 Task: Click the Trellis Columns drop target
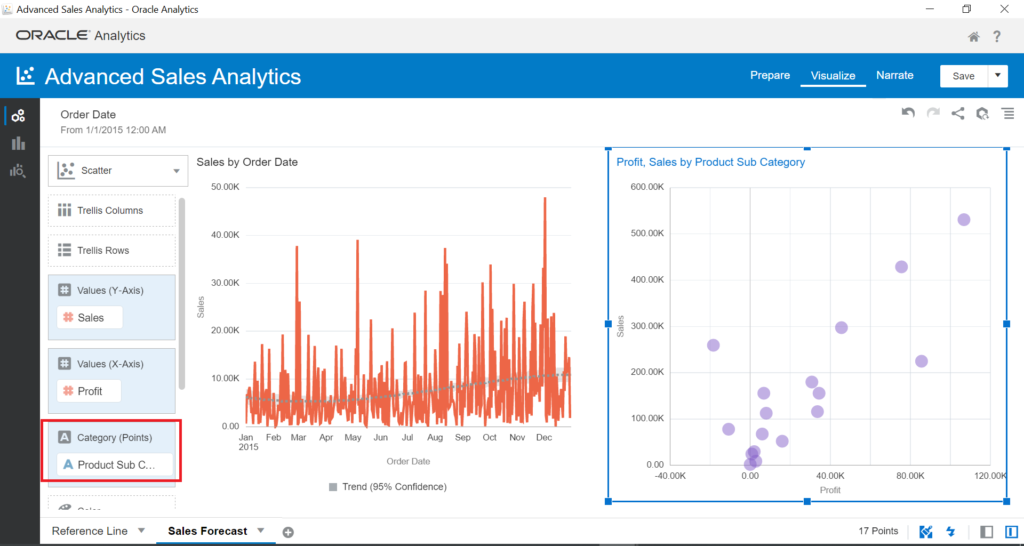pos(112,210)
